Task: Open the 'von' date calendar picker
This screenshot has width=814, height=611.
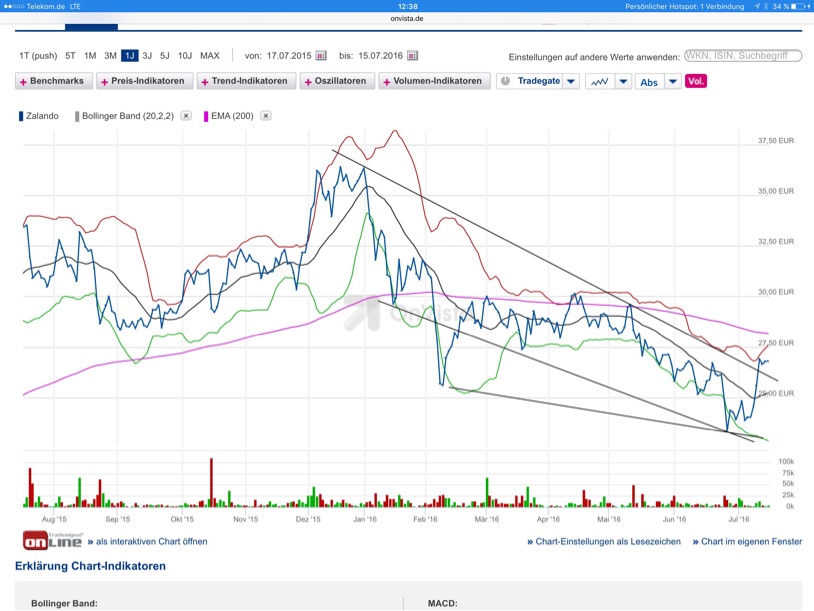Action: pos(321,56)
